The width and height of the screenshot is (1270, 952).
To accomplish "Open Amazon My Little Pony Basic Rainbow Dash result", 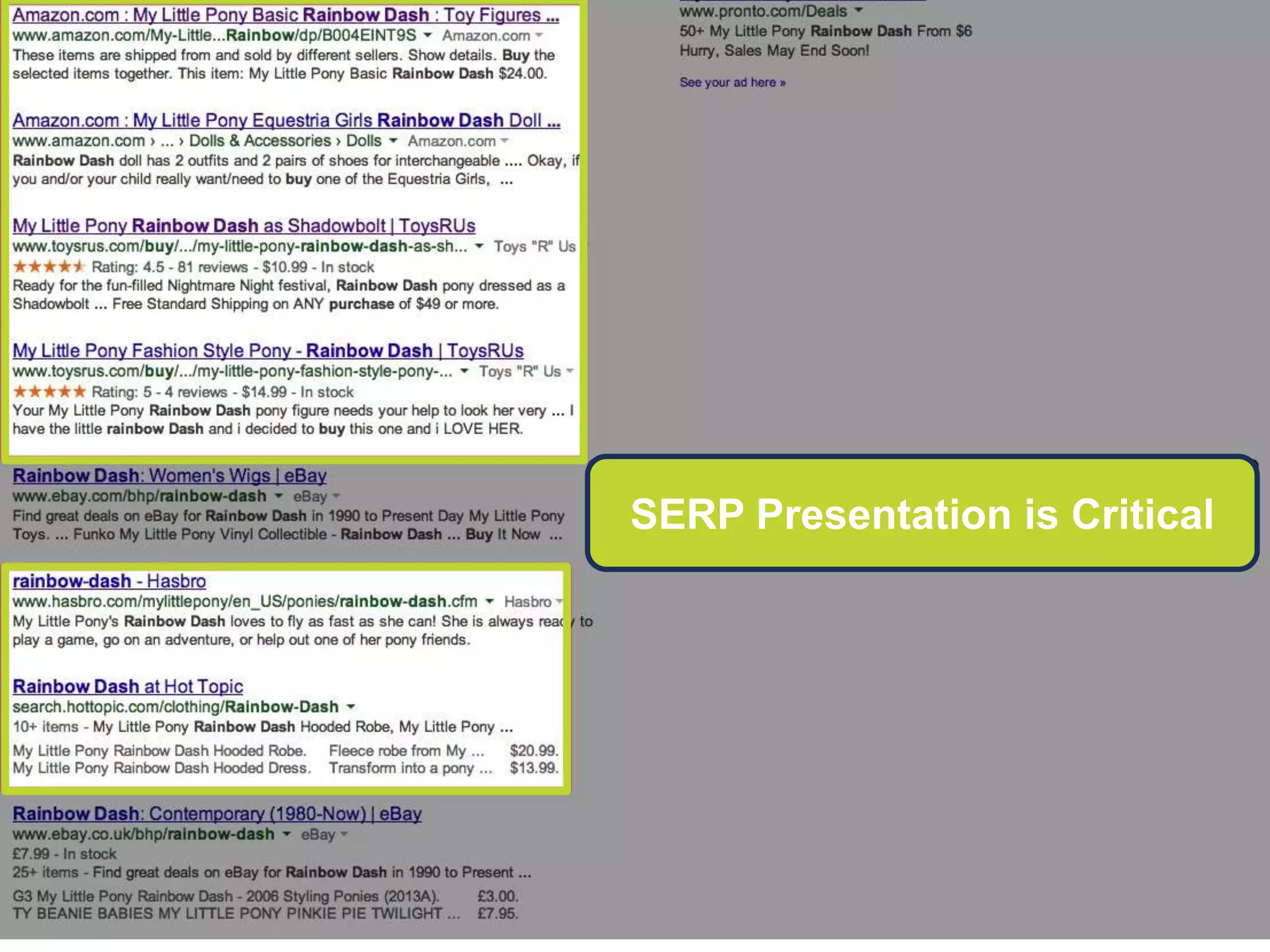I will click(x=286, y=15).
